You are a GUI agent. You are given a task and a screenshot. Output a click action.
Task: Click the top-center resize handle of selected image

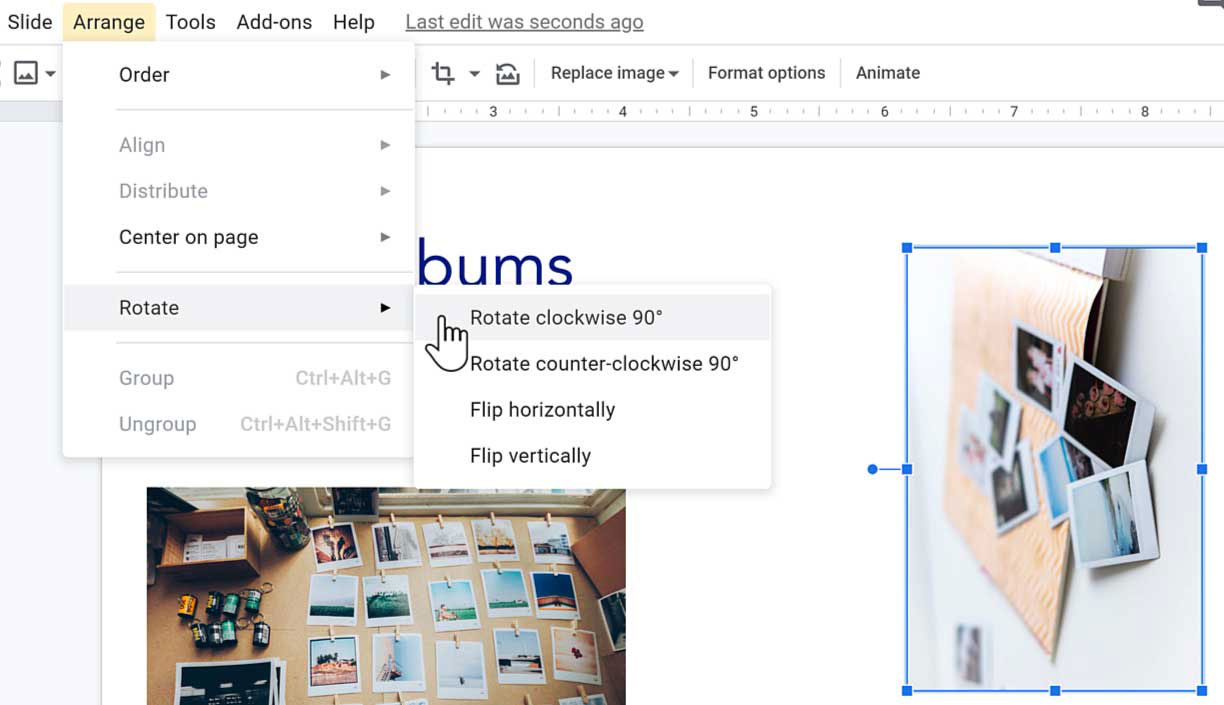click(x=1055, y=248)
